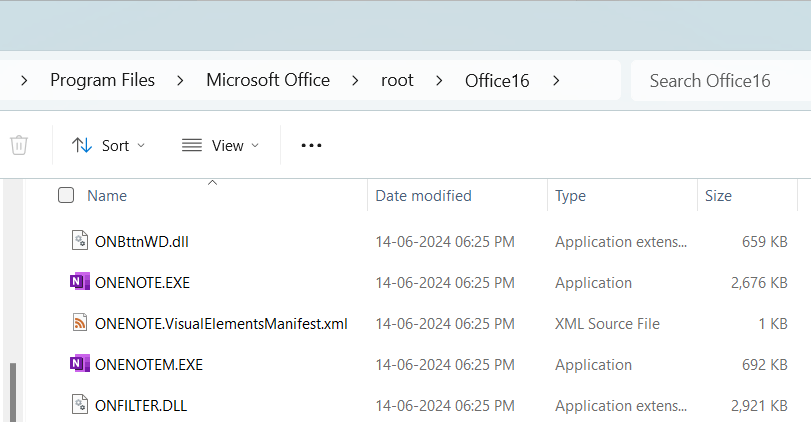Go to Microsoft Office in breadcrumb

(x=268, y=80)
